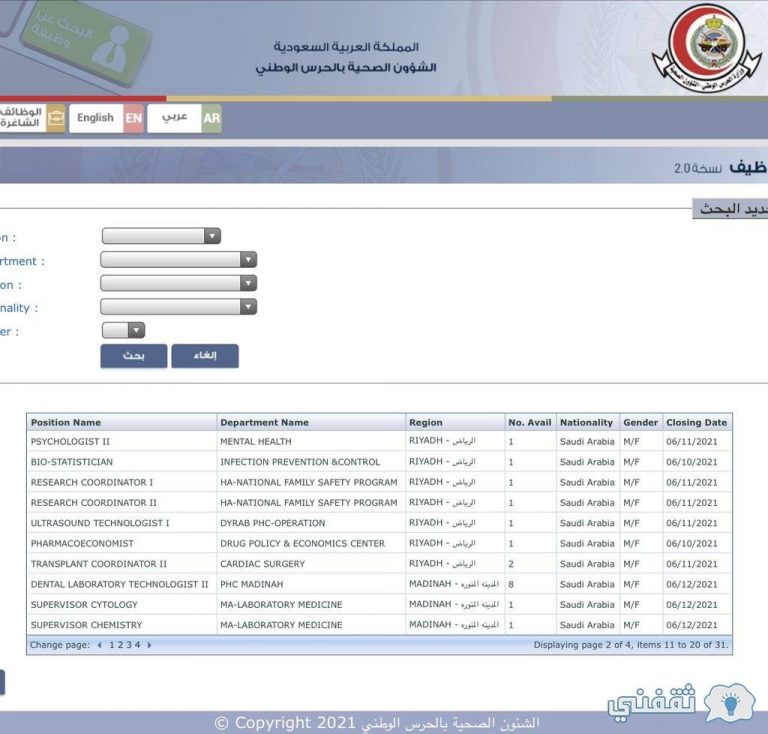Select the RESEARCH COORDINATOR II position
Viewport: 768px width, 734px height.
tap(94, 503)
